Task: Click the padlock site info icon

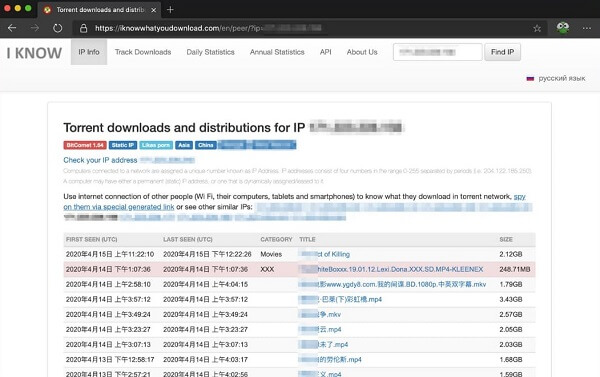Action: (83, 28)
